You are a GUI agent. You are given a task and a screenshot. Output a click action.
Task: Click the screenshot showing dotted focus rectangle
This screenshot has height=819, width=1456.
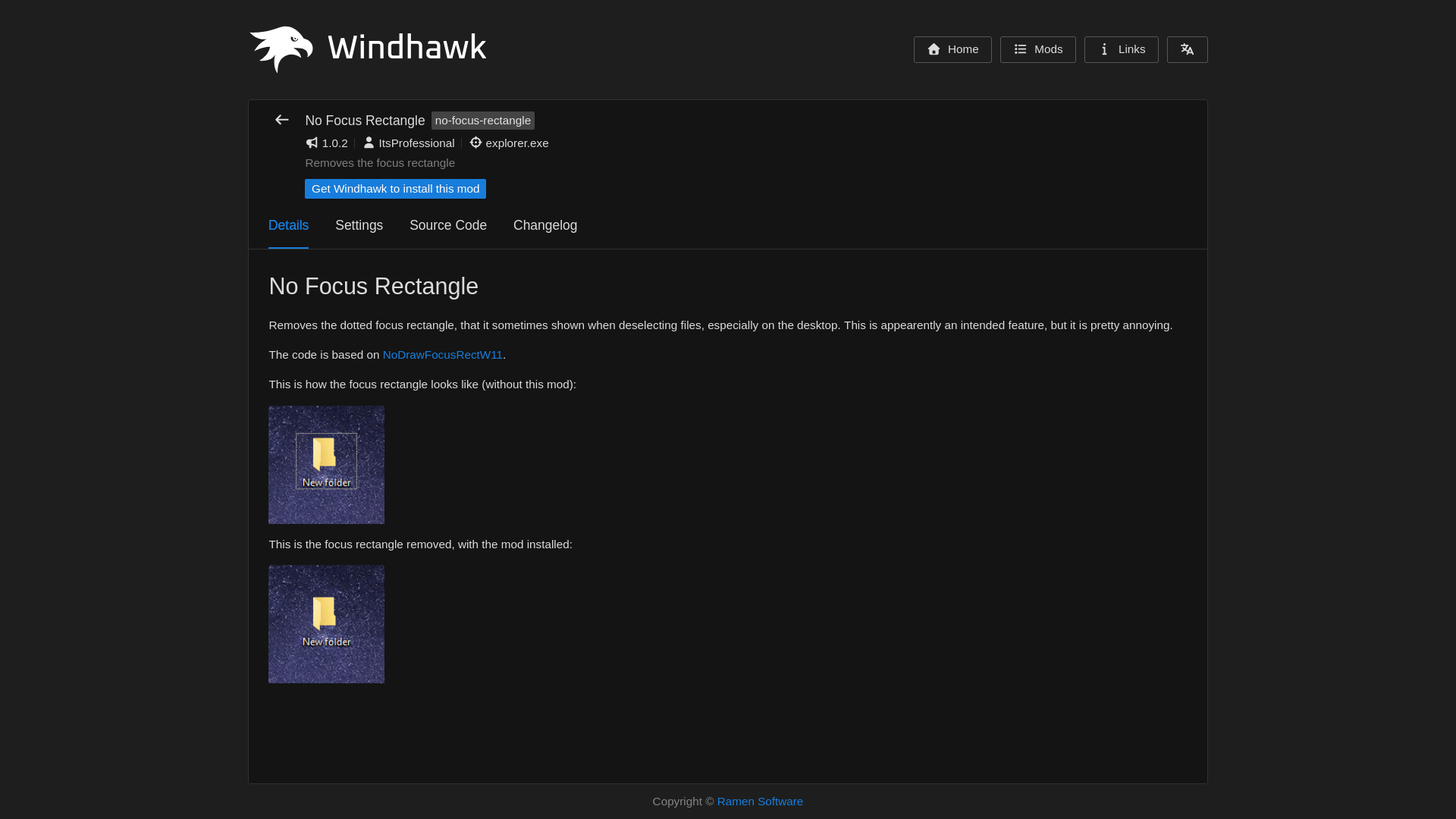(326, 464)
